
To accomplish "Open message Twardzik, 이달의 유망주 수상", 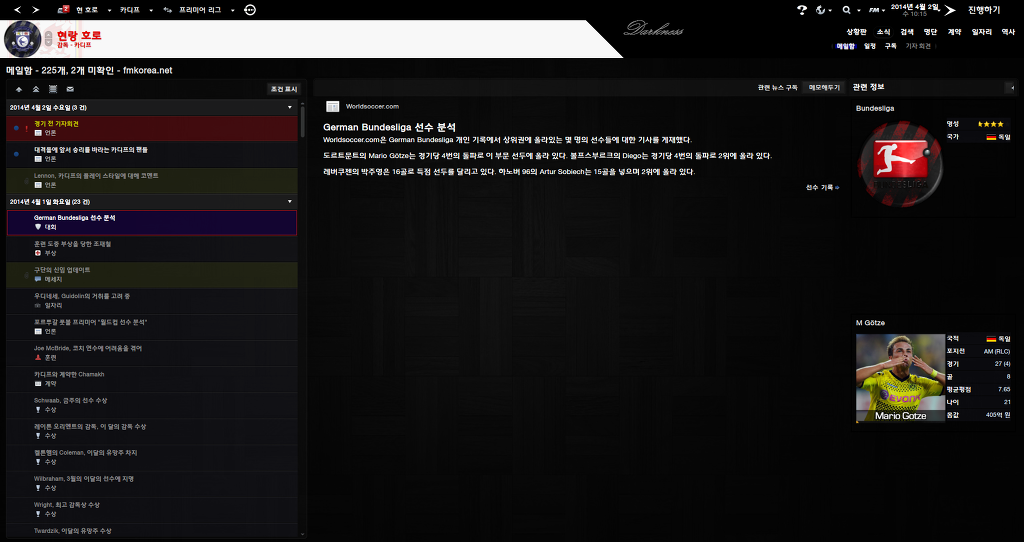I will click(x=152, y=532).
